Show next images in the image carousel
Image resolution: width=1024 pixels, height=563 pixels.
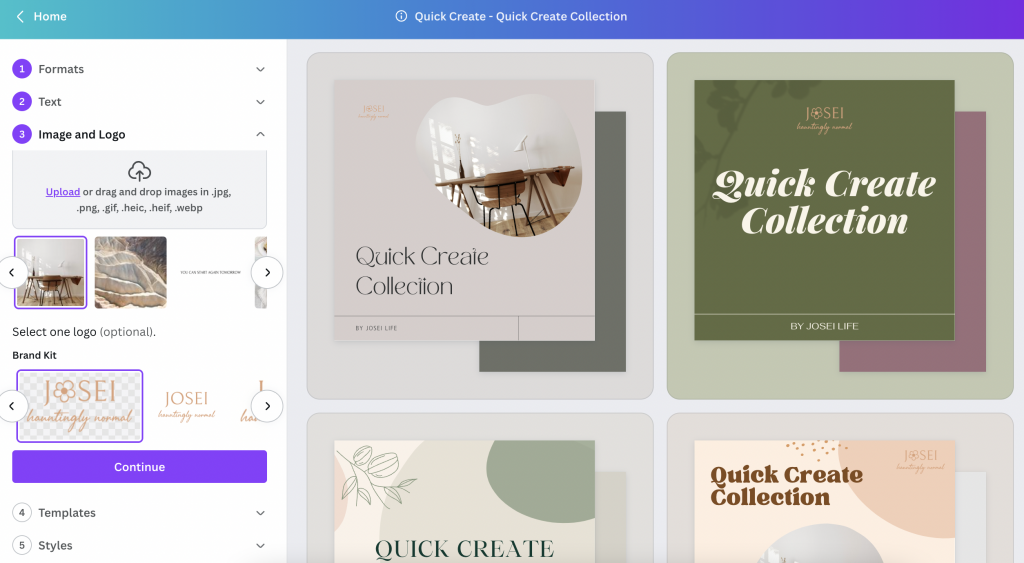(x=267, y=272)
